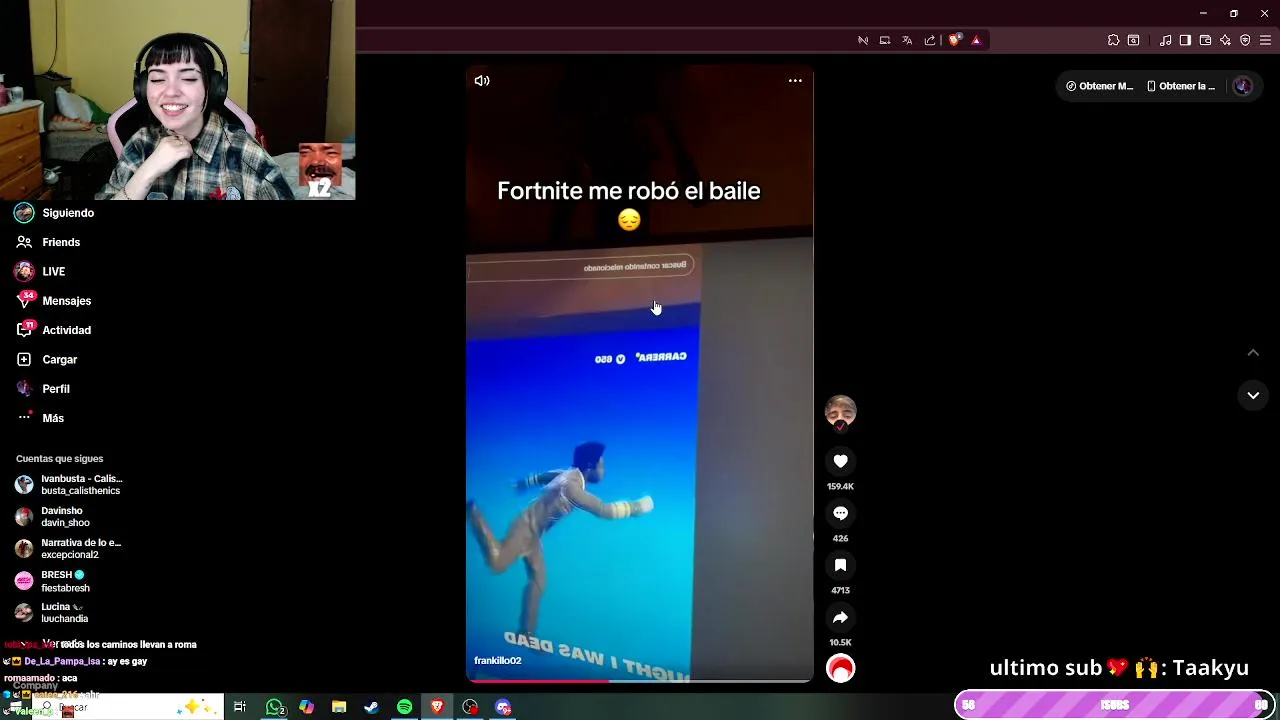The width and height of the screenshot is (1280, 720).
Task: Like the video with heart icon
Action: click(x=840, y=461)
